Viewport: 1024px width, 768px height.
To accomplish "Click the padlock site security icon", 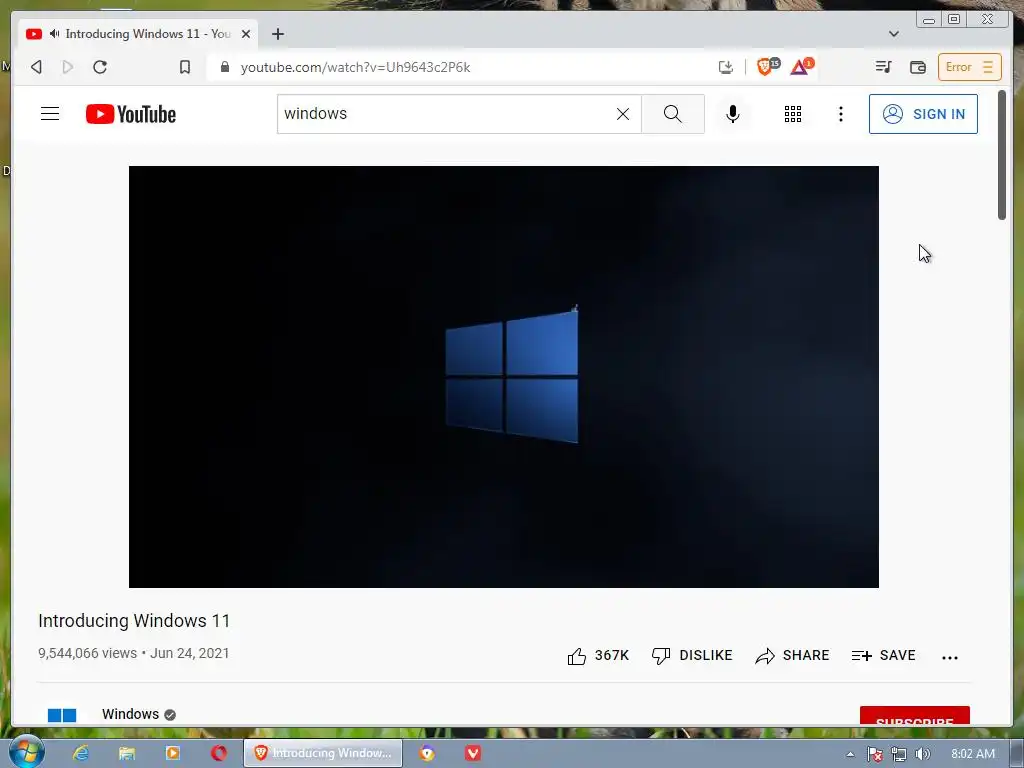I will pyautogui.click(x=225, y=67).
